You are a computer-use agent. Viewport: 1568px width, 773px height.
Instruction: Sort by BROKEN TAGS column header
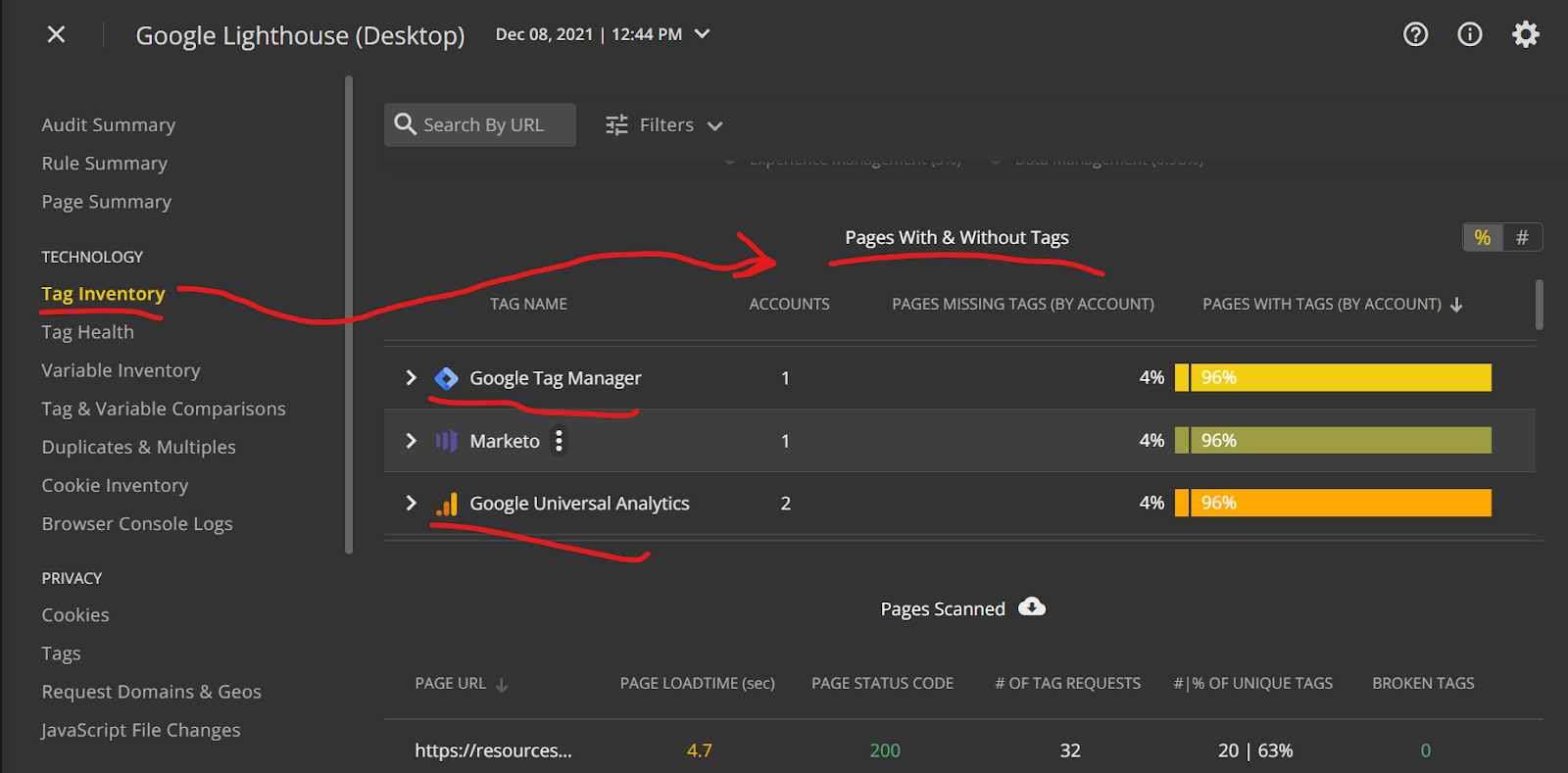coord(1423,684)
